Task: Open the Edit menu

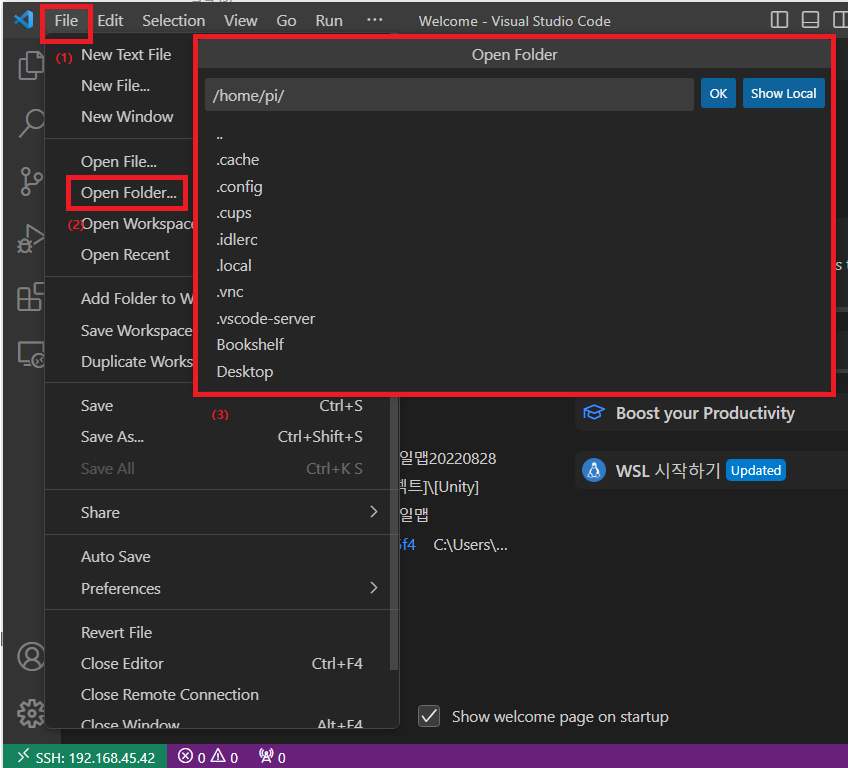Action: tap(110, 21)
